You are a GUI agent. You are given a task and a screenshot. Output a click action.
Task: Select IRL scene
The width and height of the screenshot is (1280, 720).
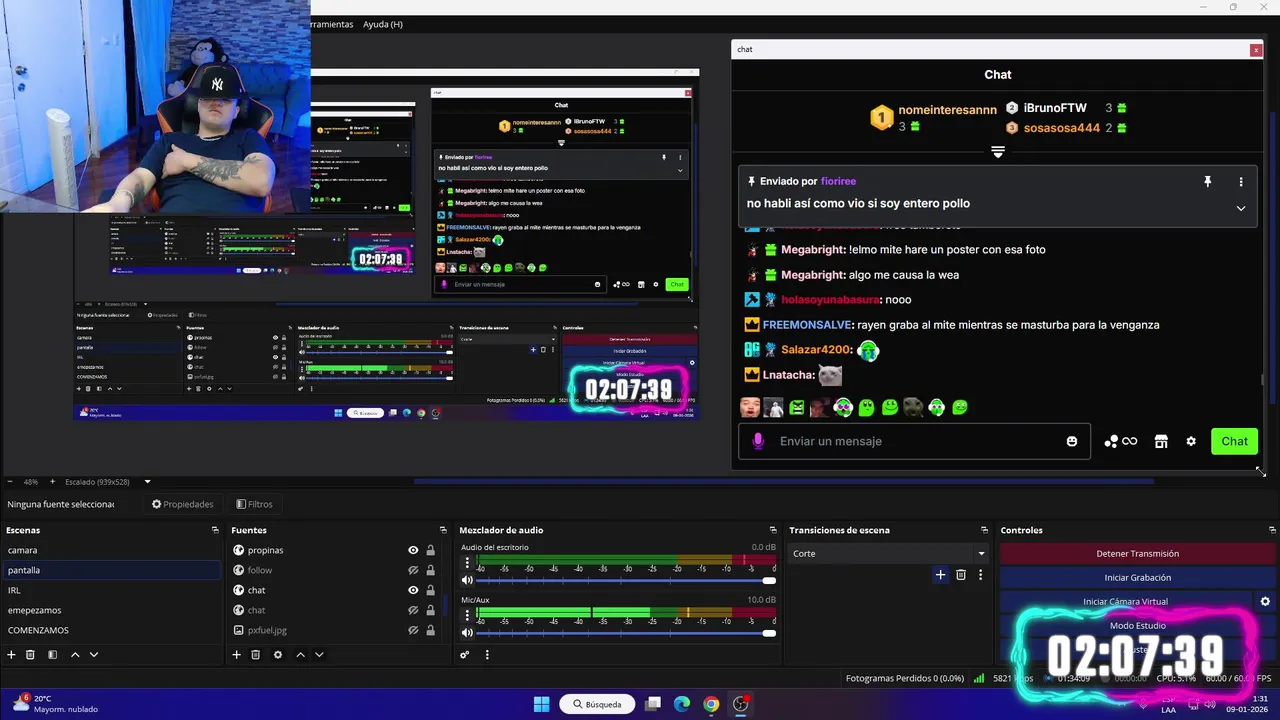point(110,590)
